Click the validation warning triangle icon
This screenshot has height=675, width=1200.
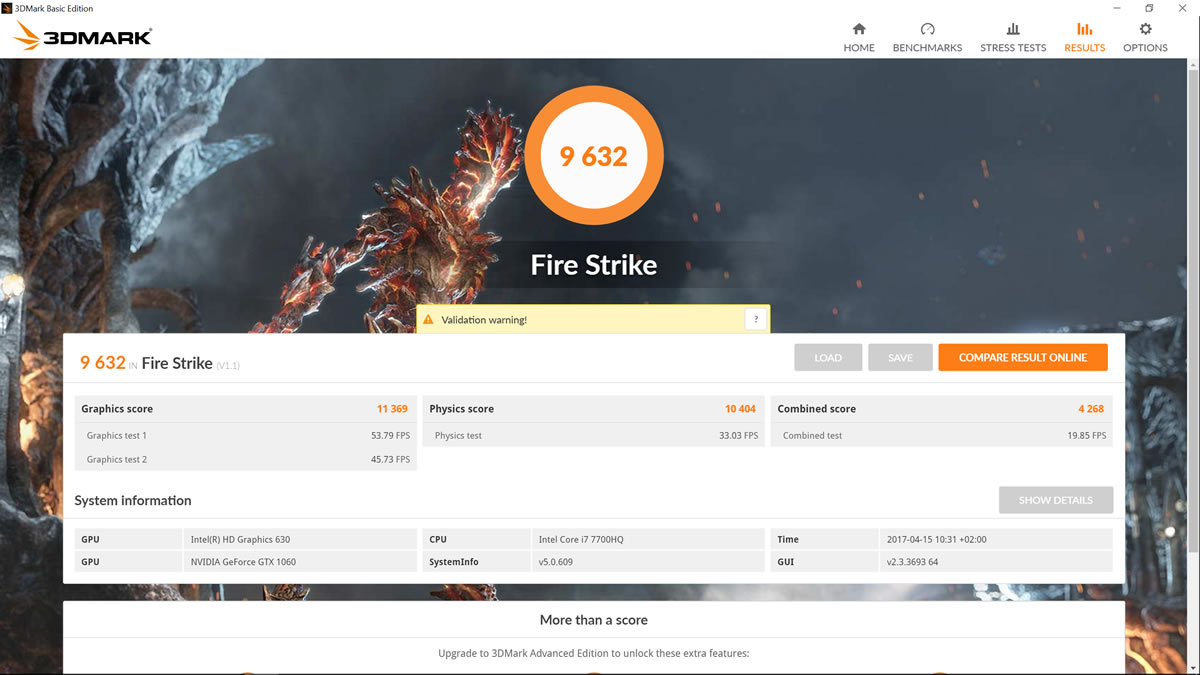[428, 320]
